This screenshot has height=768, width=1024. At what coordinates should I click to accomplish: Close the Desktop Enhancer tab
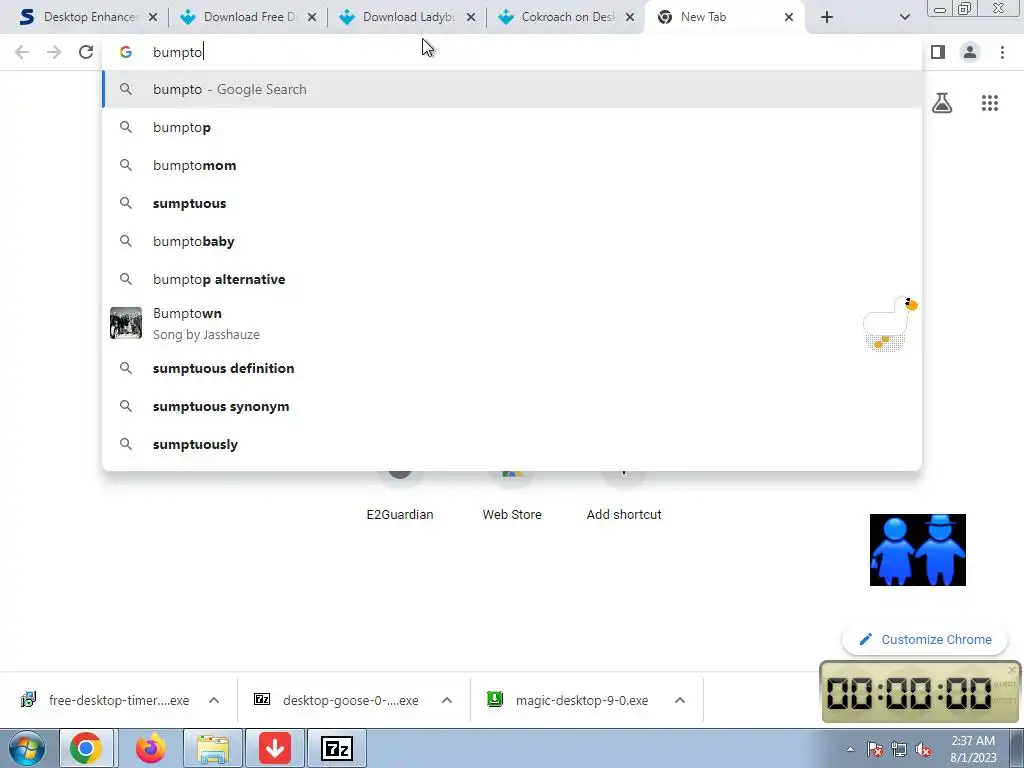point(153,18)
